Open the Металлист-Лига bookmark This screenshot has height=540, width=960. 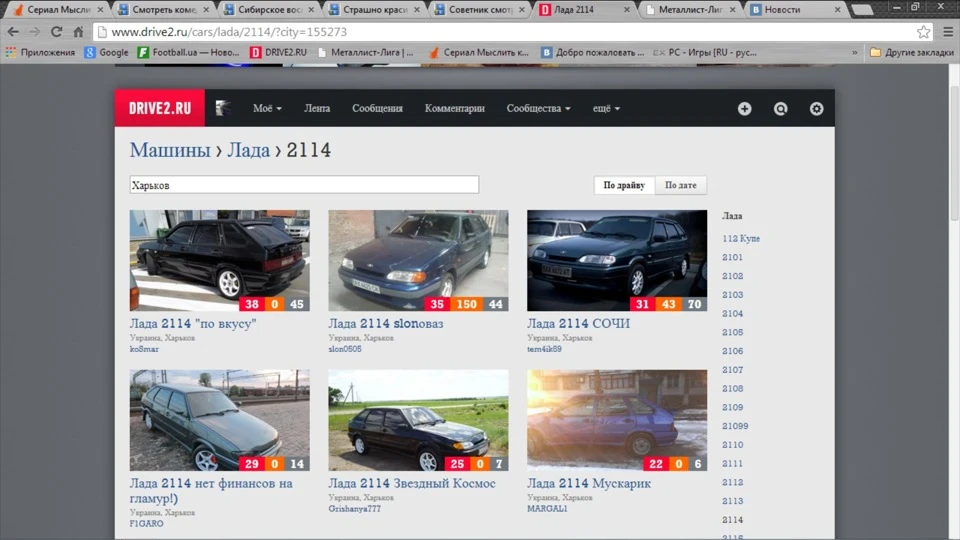coord(366,53)
